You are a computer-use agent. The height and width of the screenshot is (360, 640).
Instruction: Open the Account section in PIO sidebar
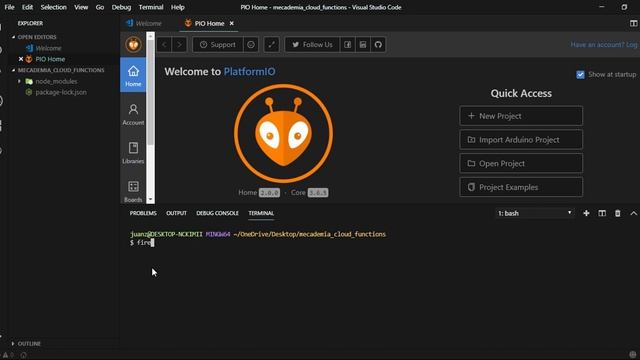133,114
